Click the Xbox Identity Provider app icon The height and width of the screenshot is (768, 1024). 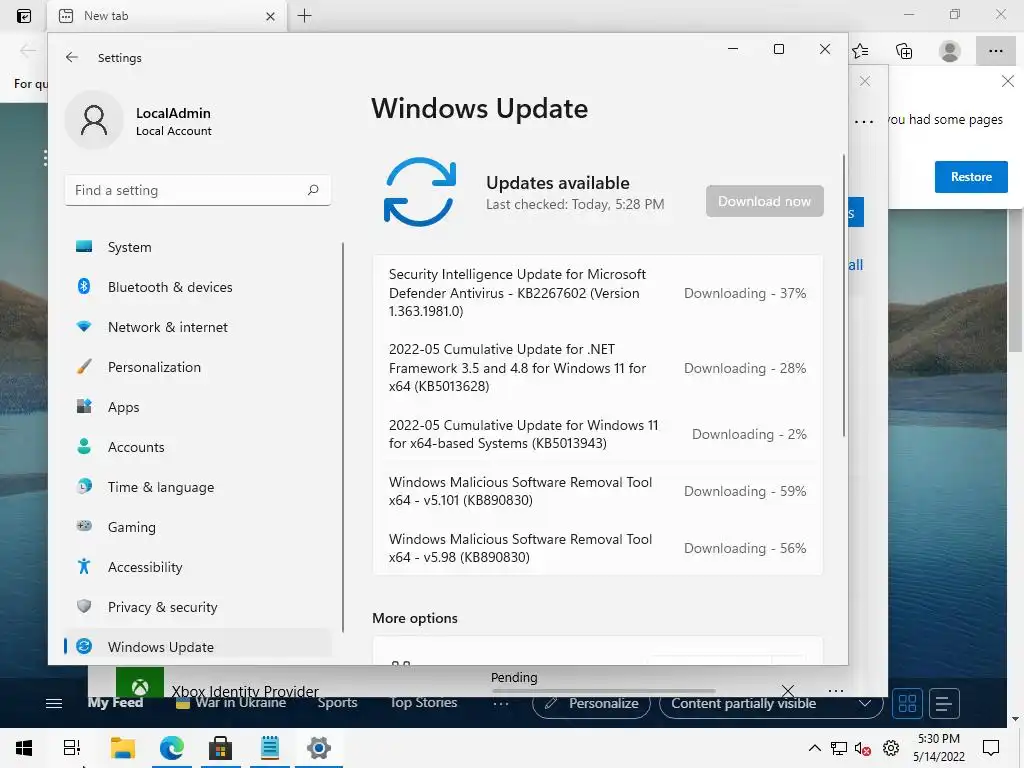(x=140, y=682)
